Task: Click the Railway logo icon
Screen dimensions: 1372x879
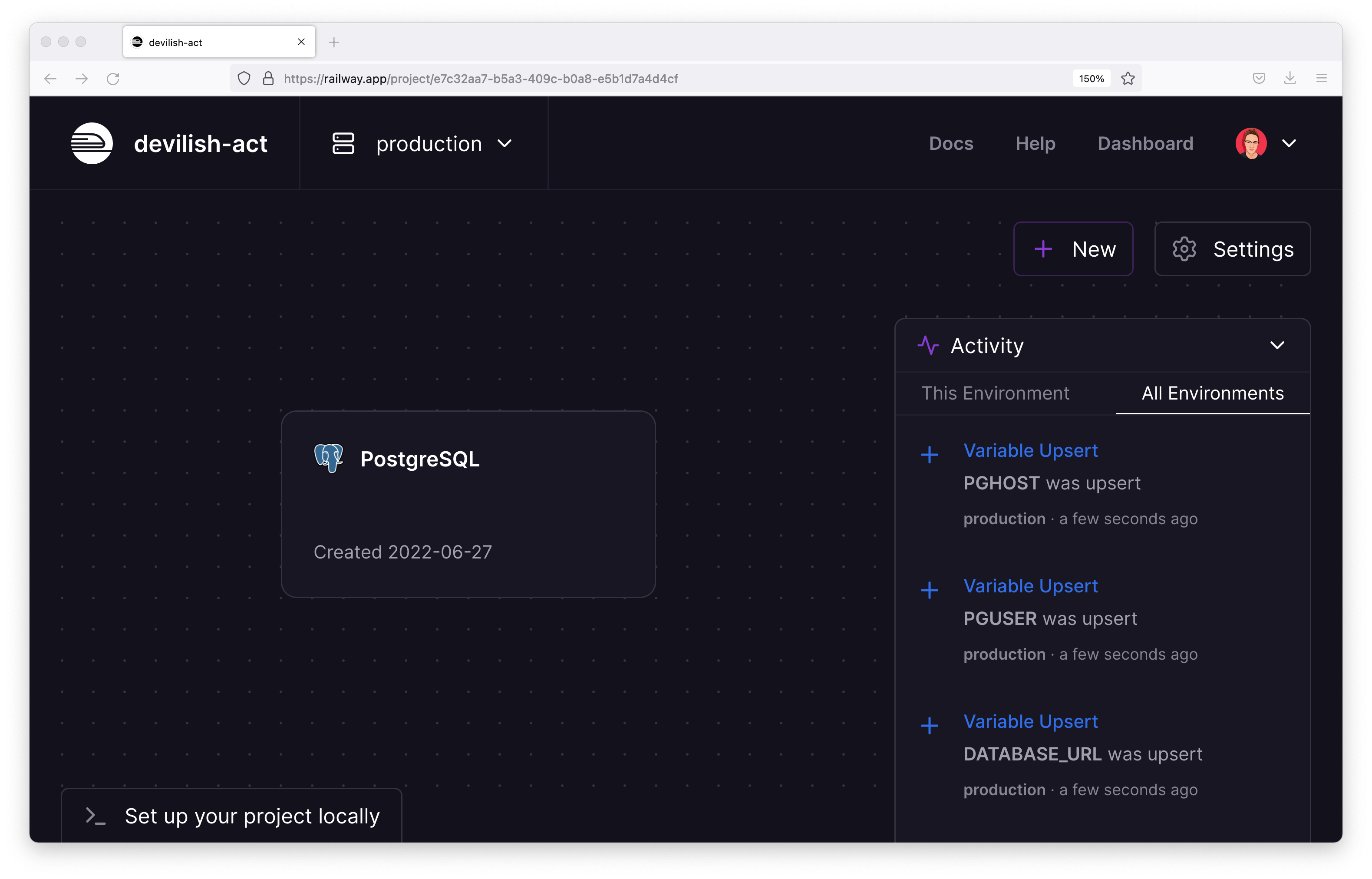Action: click(92, 143)
